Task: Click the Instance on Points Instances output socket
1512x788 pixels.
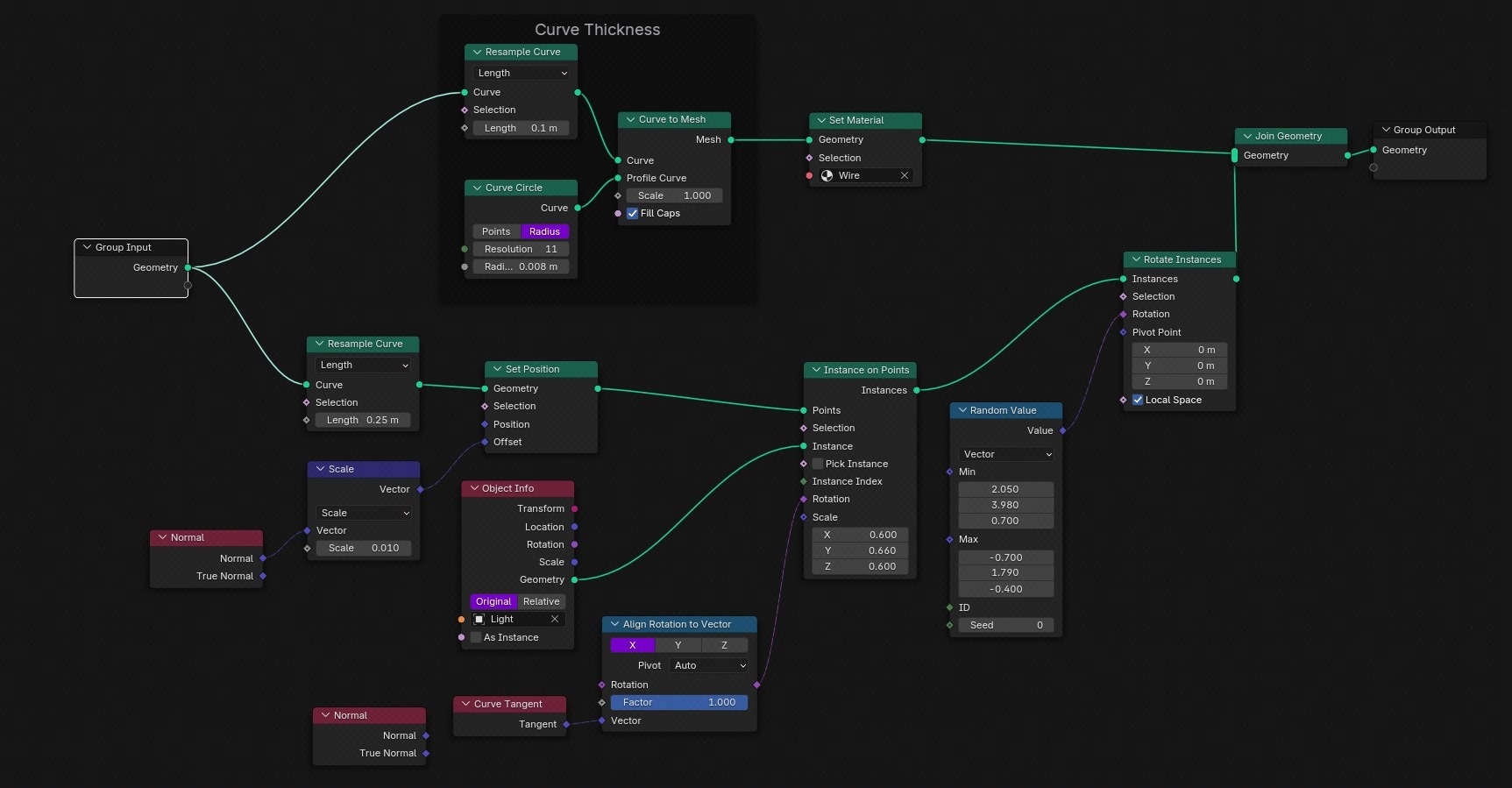Action: pyautogui.click(x=917, y=390)
